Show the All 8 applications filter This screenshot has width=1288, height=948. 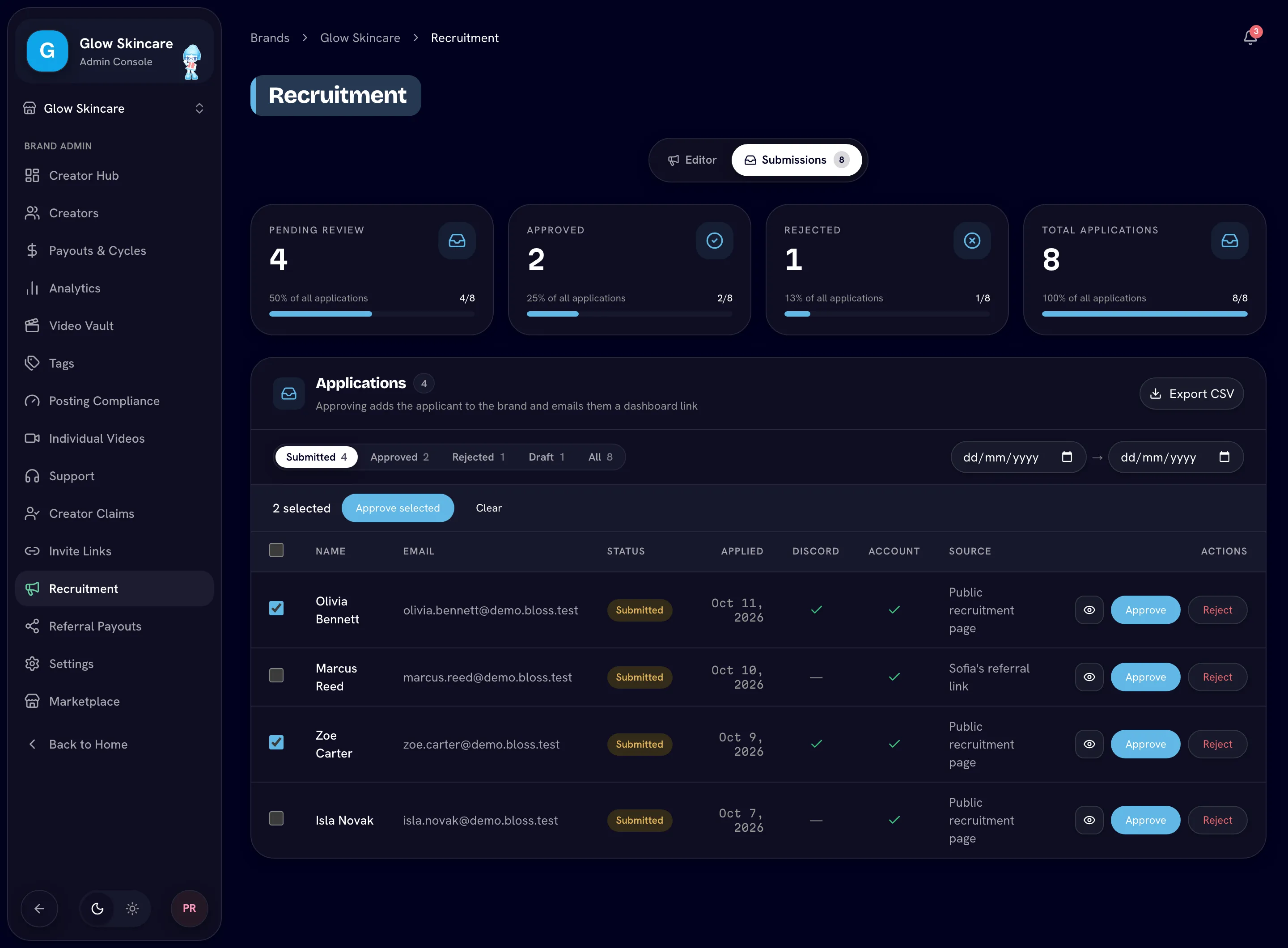click(x=600, y=457)
